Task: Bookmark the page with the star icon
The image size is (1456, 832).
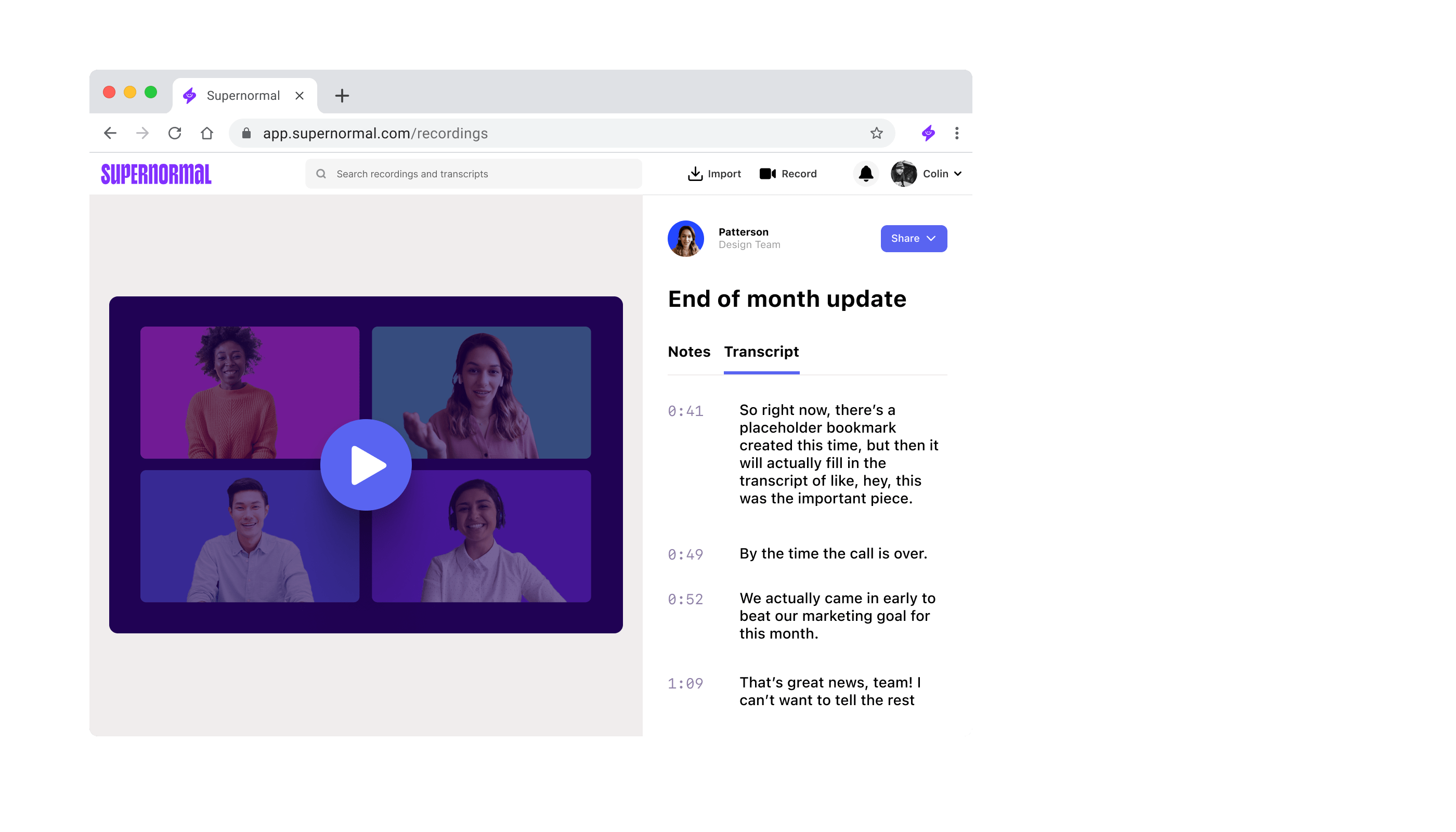Action: (x=876, y=133)
